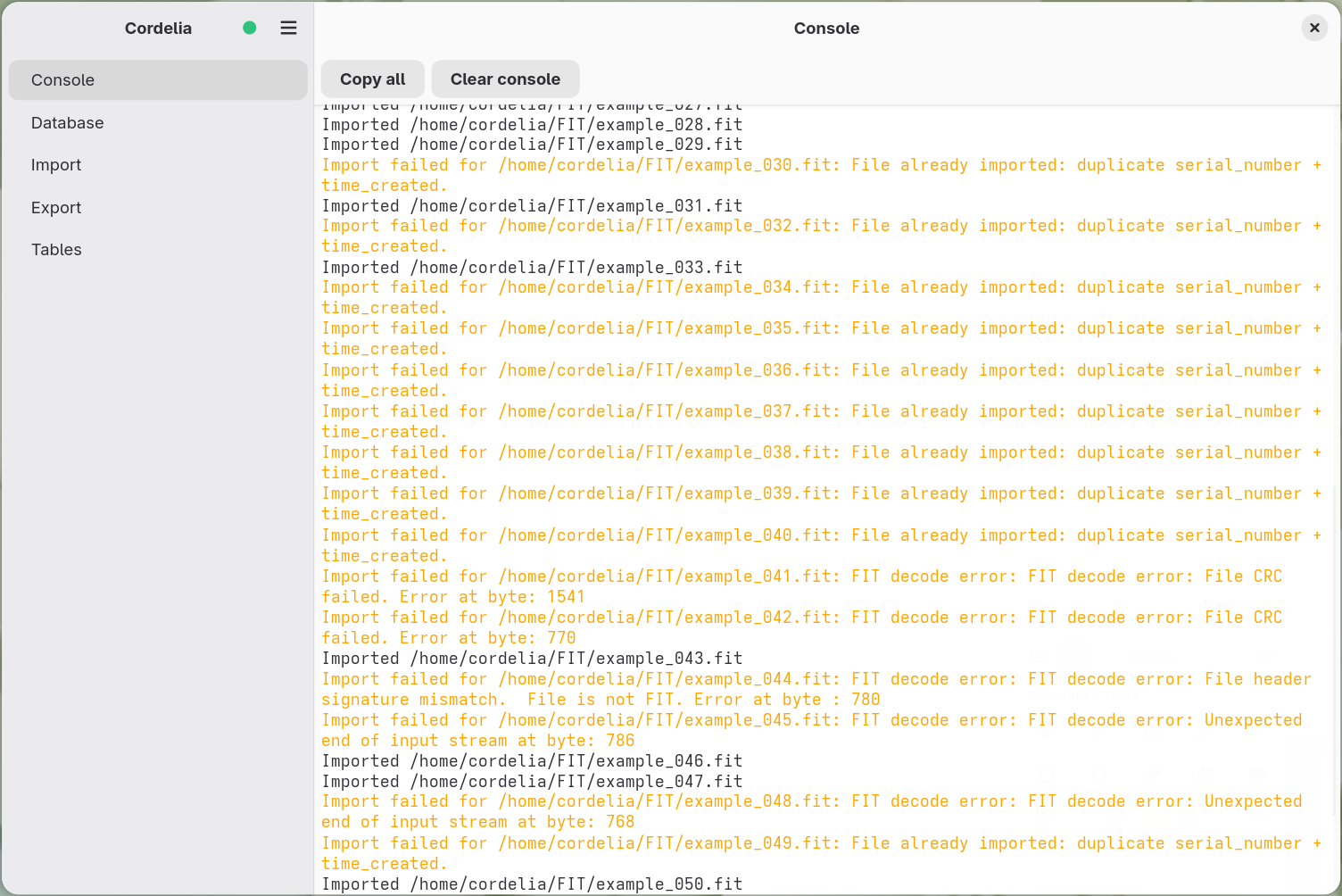
Task: Click the 'Imported example_033.fit' line
Action: click(x=533, y=268)
